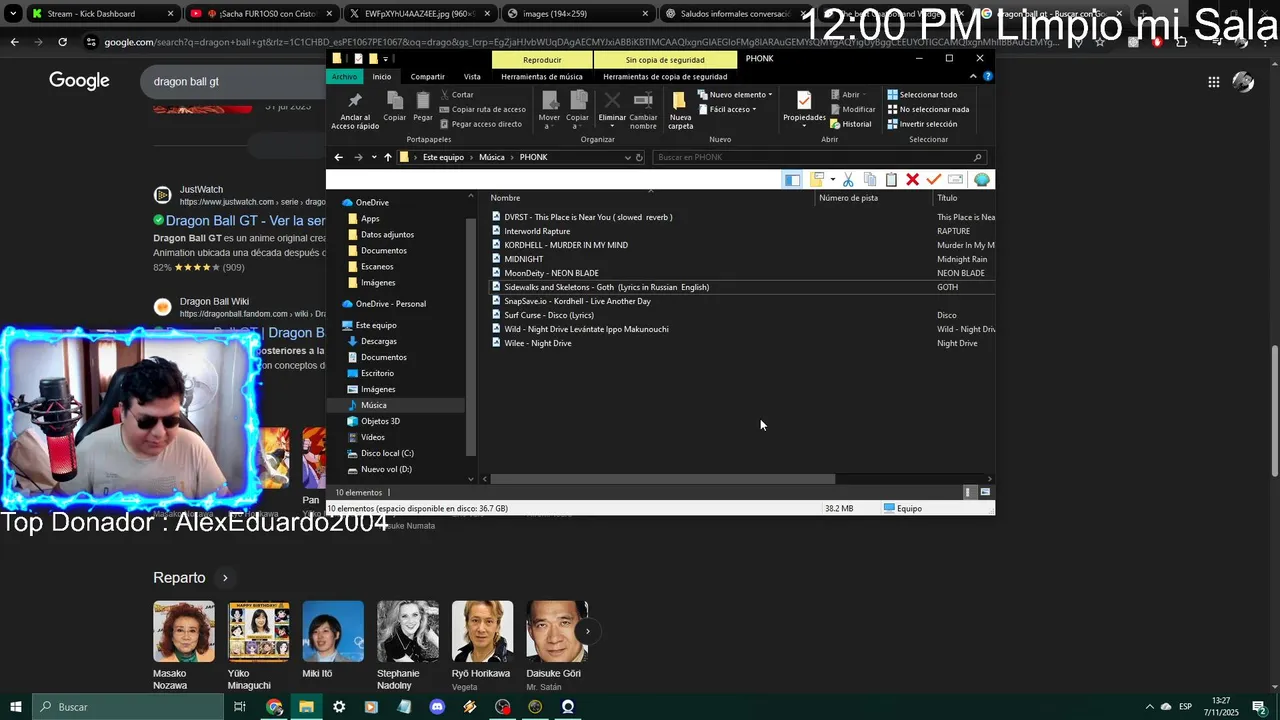The image size is (1280, 720).
Task: Open Propiedades in the ribbon
Action: [x=804, y=107]
